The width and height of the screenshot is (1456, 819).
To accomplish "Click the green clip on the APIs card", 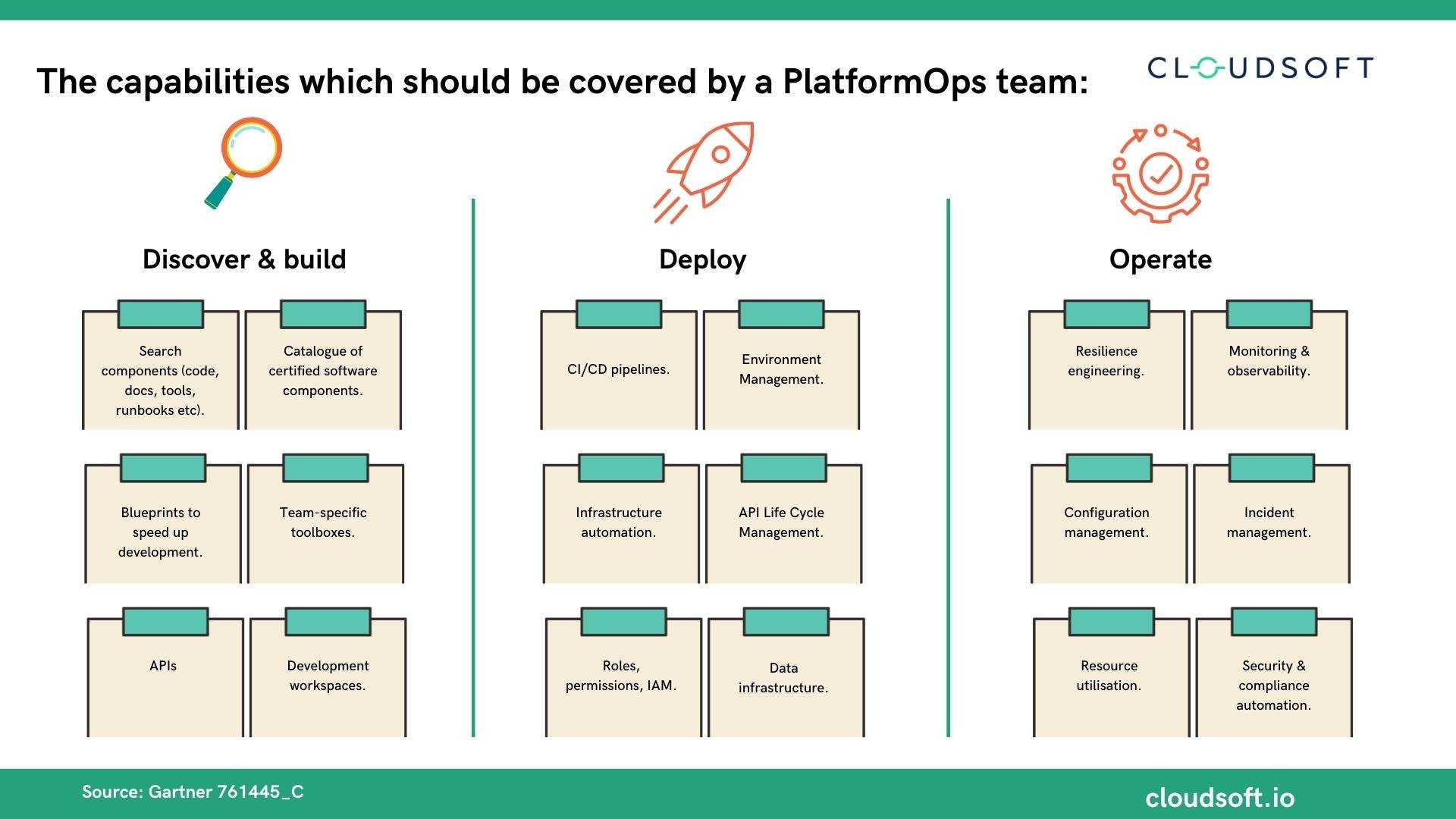I will point(165,622).
